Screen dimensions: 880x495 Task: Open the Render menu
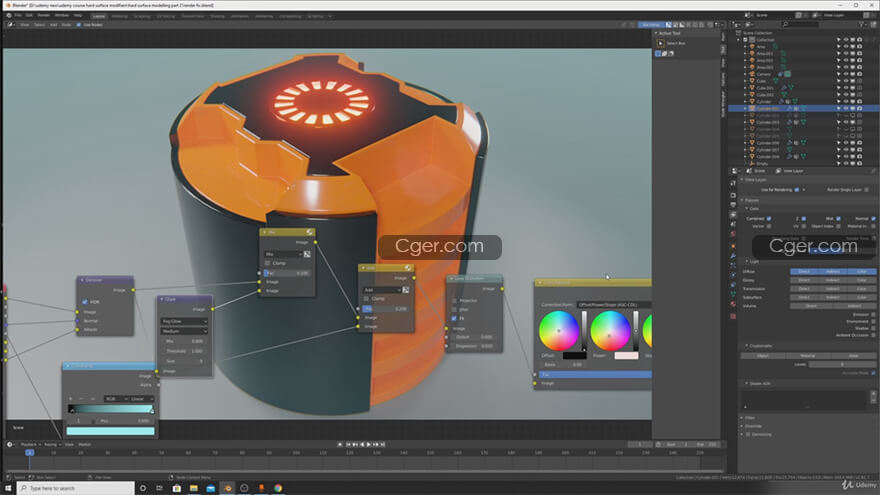tap(43, 16)
